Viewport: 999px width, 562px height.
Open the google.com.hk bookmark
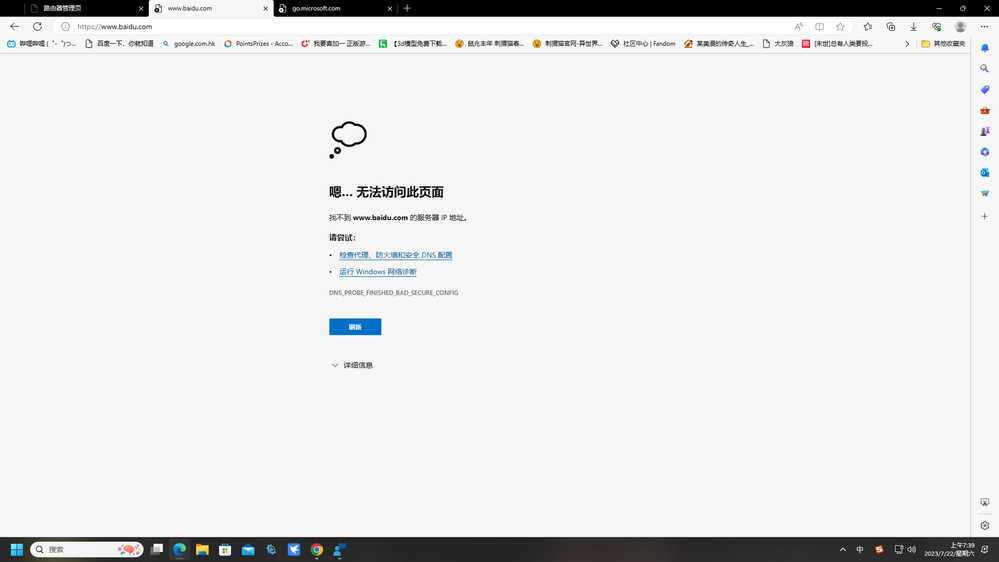coord(189,44)
